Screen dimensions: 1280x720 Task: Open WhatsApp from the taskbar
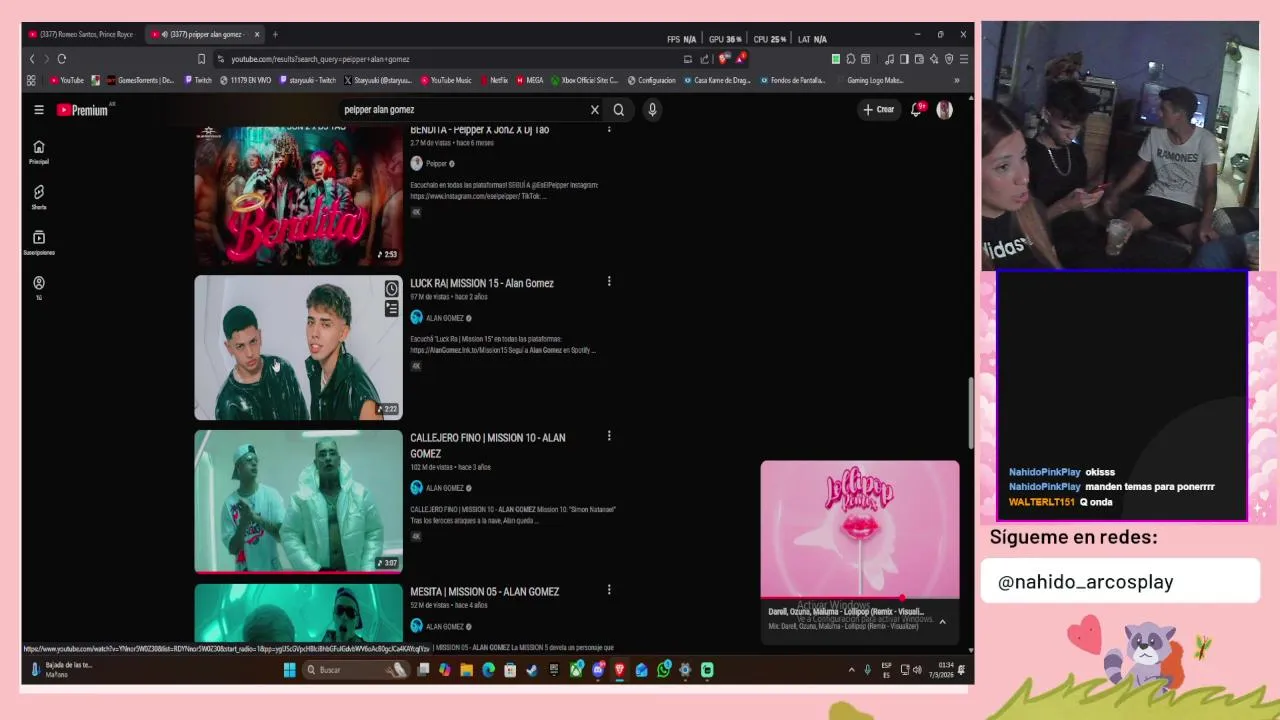point(664,670)
